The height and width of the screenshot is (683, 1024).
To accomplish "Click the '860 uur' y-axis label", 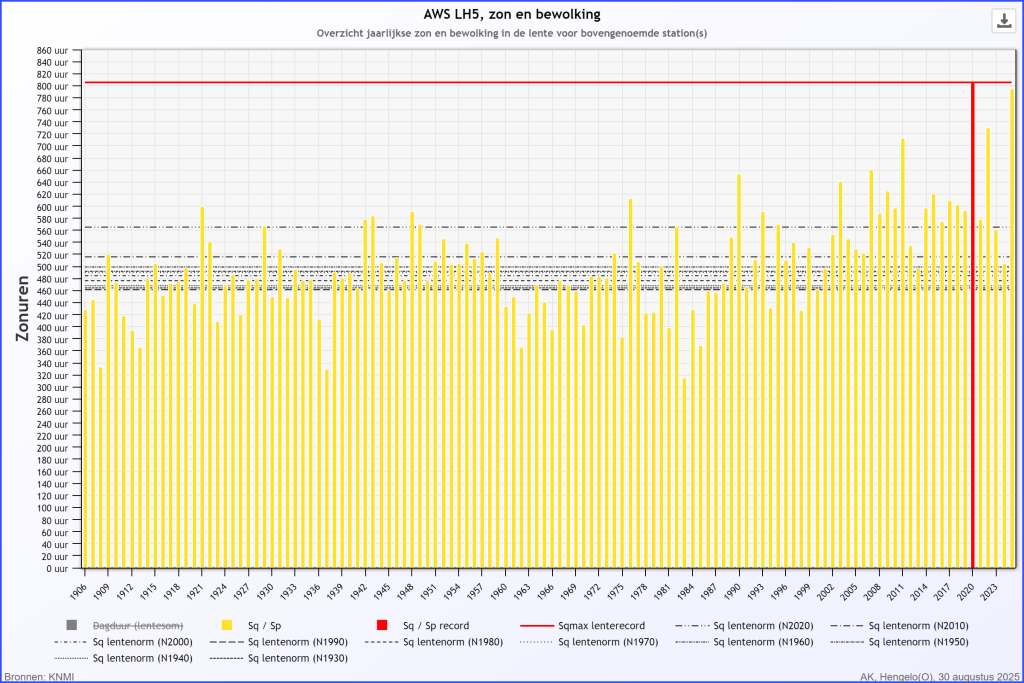I will tap(52, 50).
